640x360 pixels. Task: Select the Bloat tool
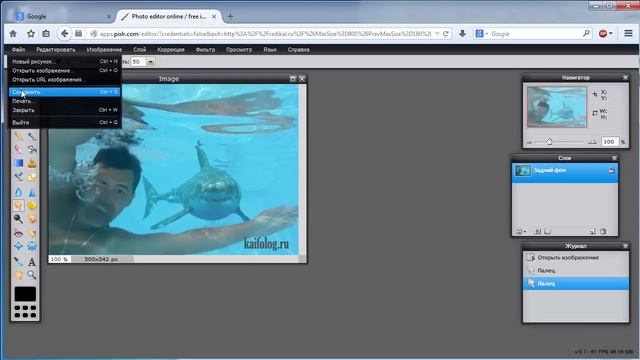pos(18,247)
